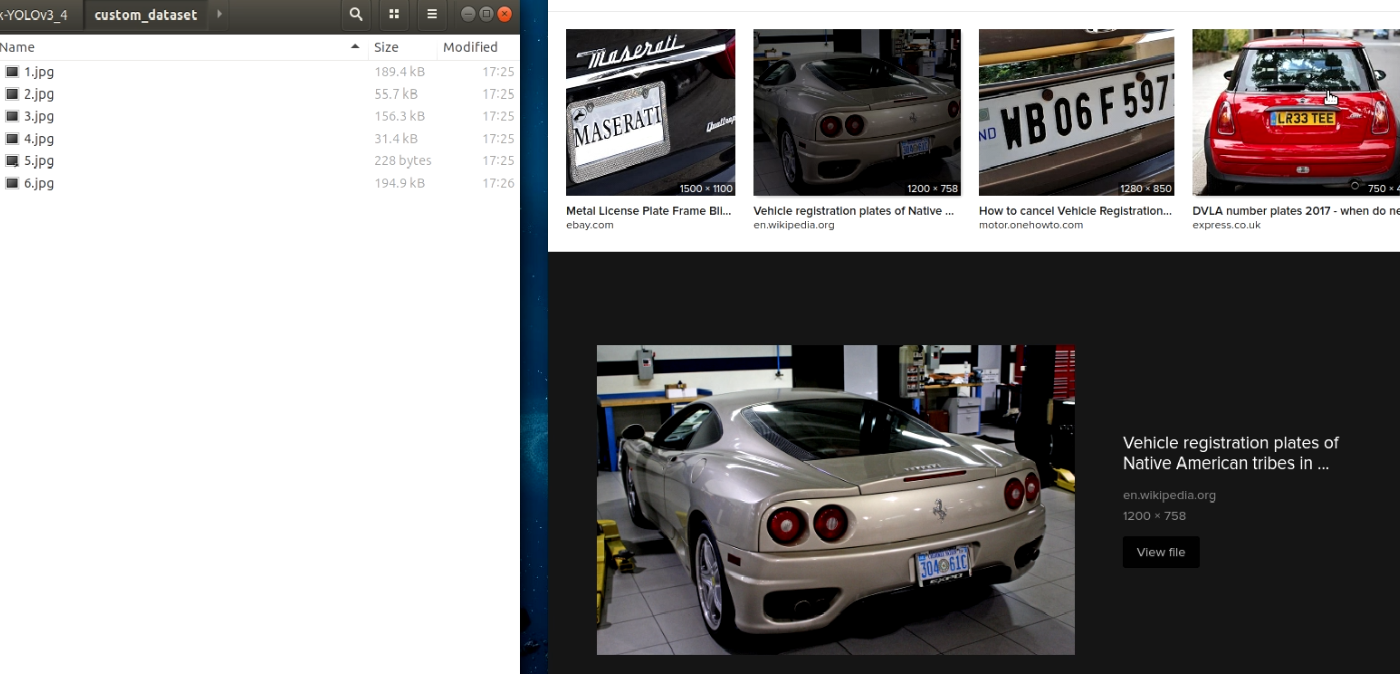Visit motor.onehowto.com source link
This screenshot has height=674, width=1400.
pyautogui.click(x=1031, y=225)
